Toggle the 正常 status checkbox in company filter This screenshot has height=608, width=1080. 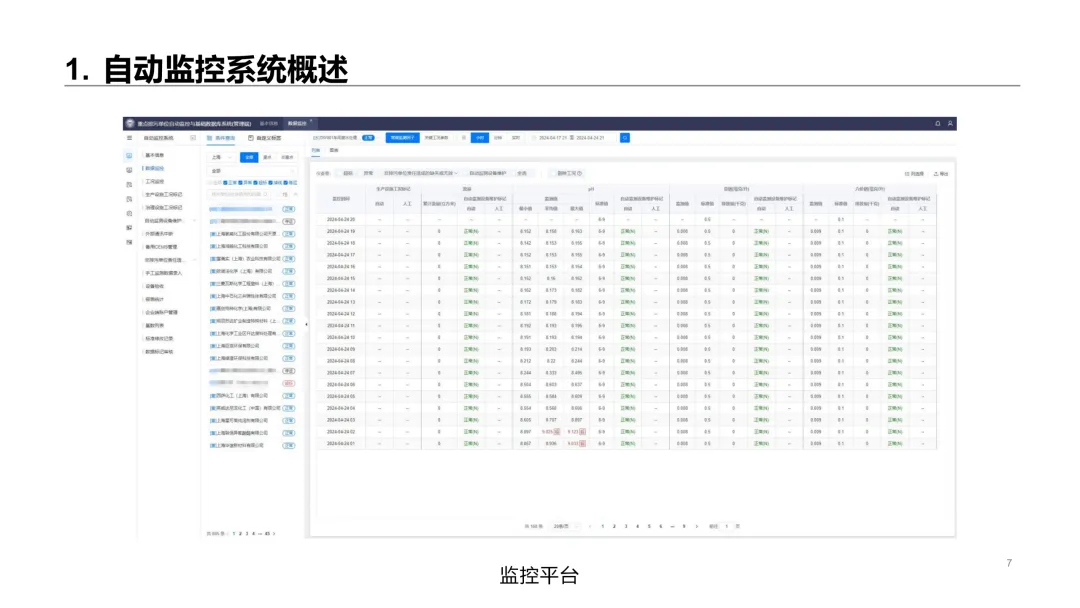click(225, 182)
